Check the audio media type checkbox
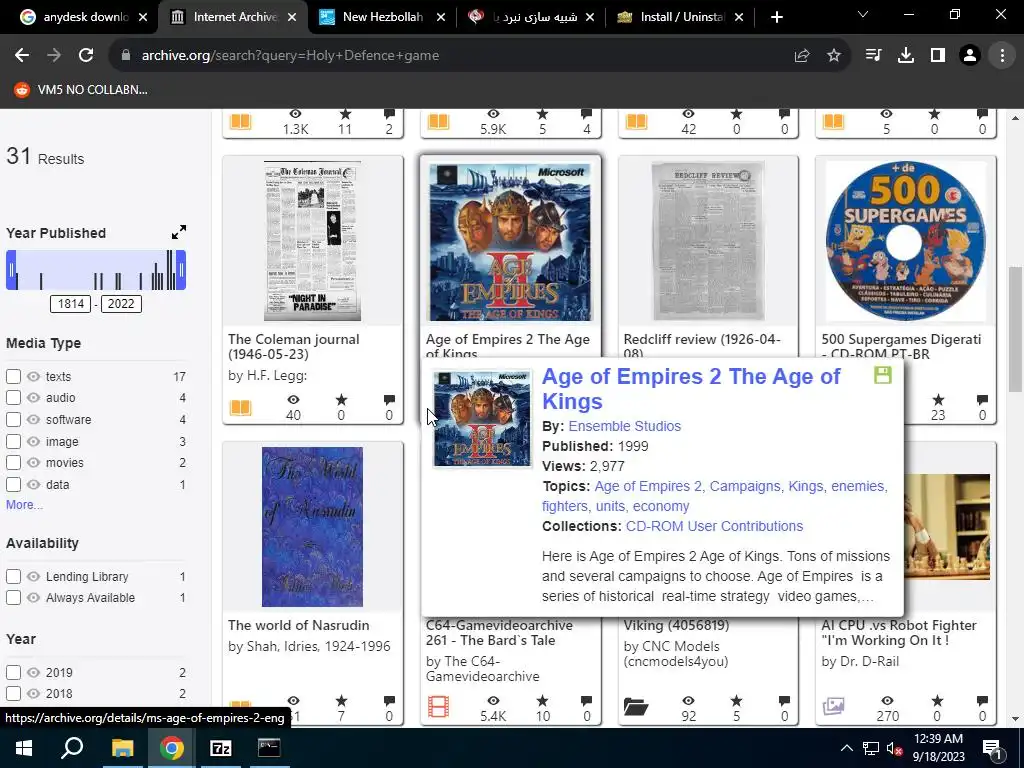The image size is (1024, 768). pos(13,397)
